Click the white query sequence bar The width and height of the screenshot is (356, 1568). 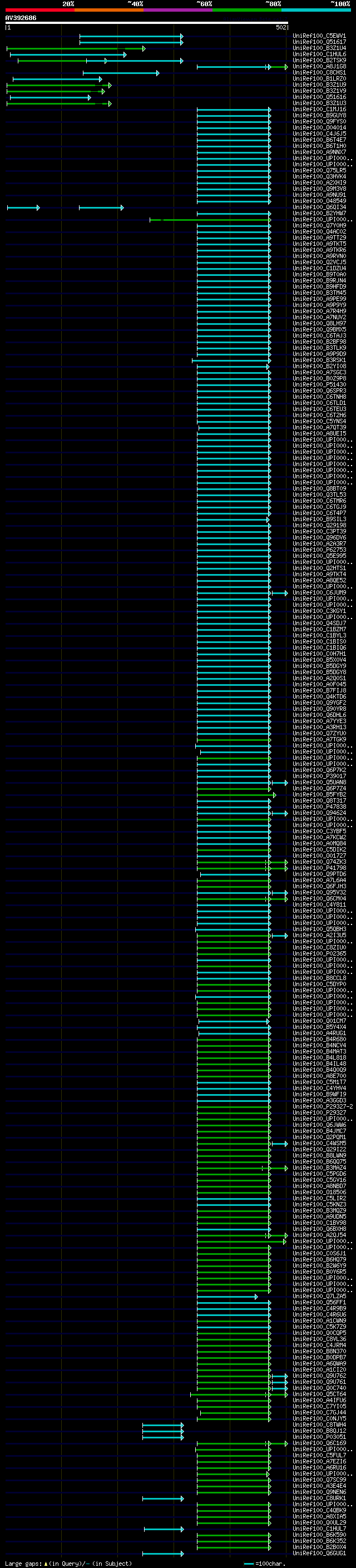147,23
